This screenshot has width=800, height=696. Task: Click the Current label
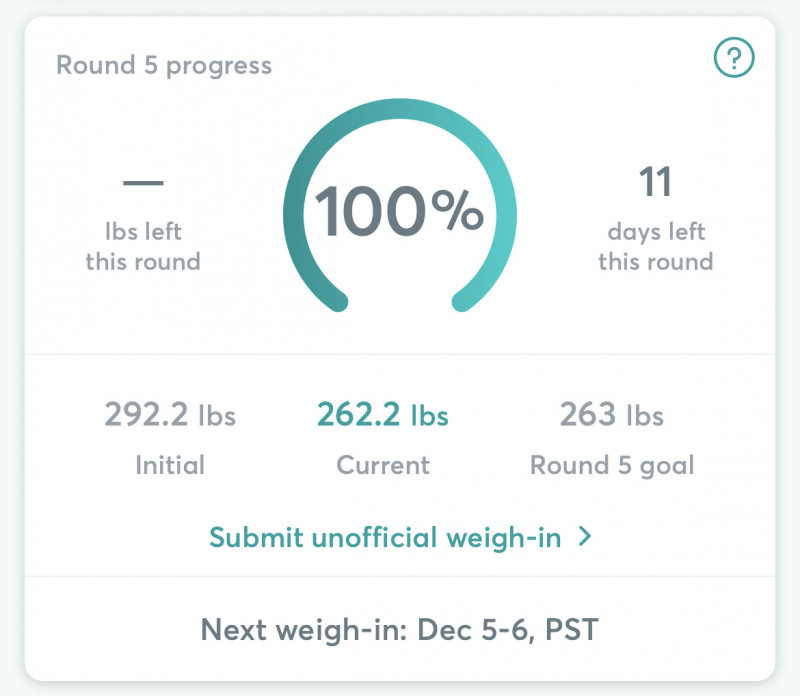tap(383, 465)
